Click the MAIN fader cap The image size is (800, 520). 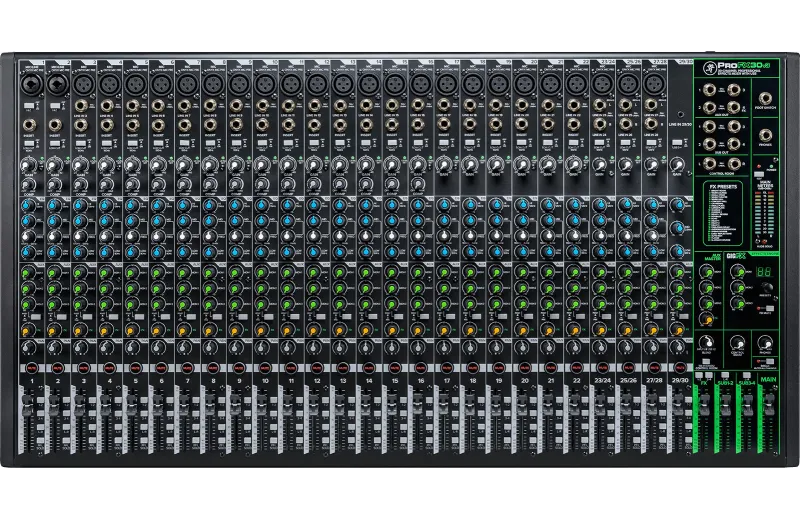point(770,403)
